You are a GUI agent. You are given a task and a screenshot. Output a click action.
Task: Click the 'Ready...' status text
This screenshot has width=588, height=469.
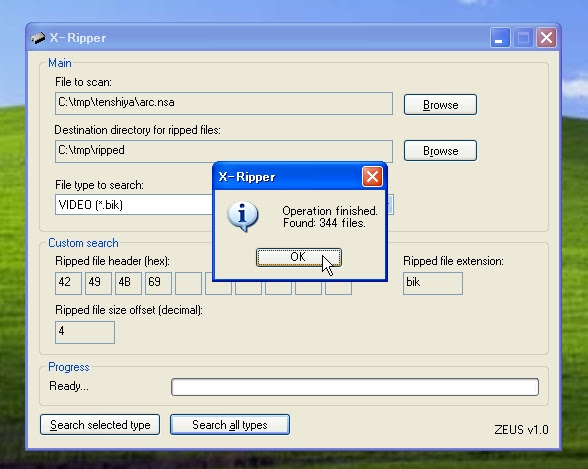coord(69,386)
